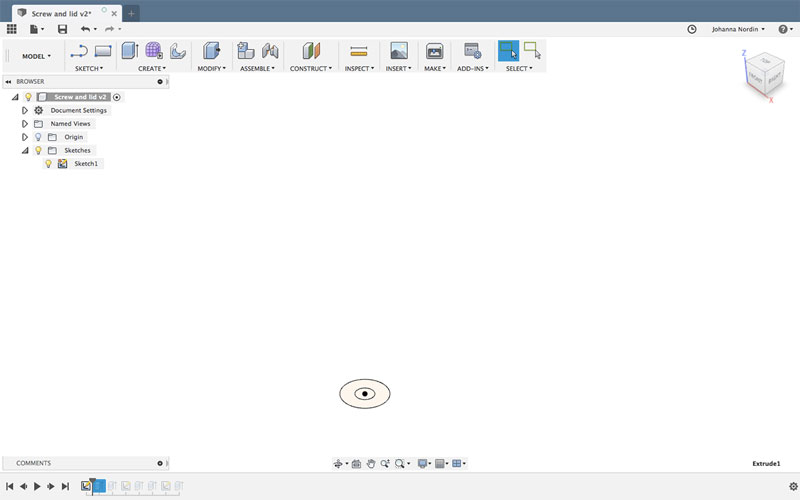Toggle visibility bulb of Sketches folder

click(38, 150)
